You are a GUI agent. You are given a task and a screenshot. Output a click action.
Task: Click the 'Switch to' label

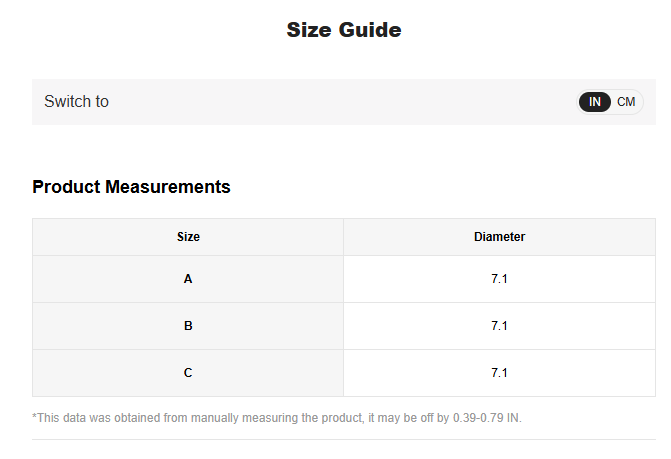pyautogui.click(x=76, y=102)
